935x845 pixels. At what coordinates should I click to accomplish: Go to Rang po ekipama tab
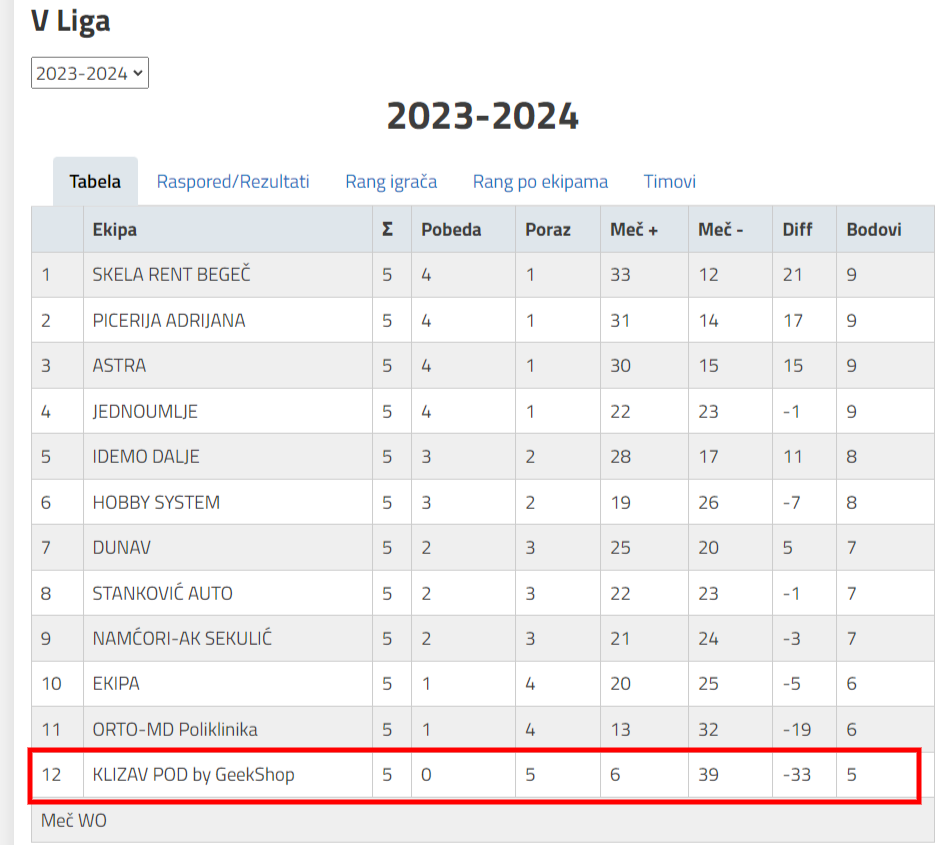(540, 182)
